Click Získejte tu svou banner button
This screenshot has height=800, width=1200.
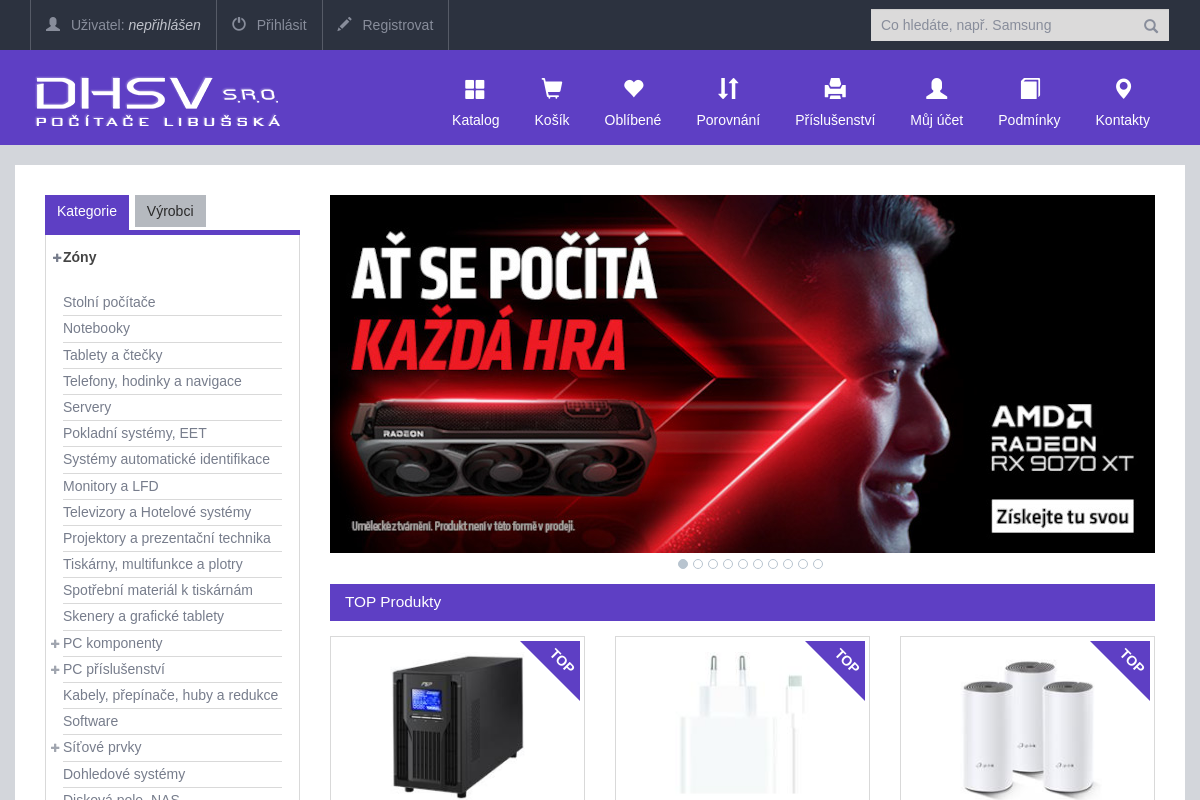(x=1063, y=516)
